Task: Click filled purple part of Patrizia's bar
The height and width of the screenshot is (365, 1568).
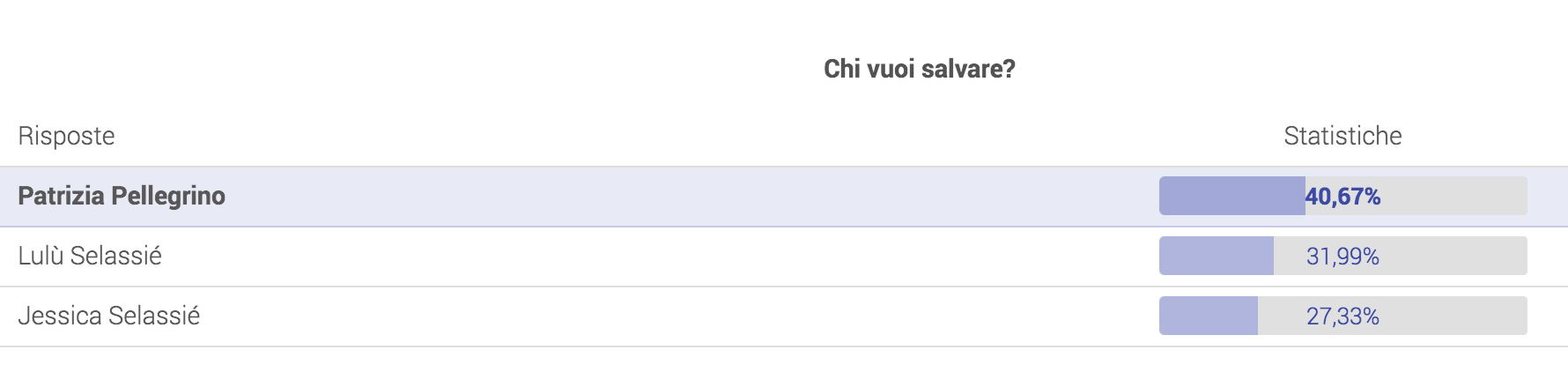Action: click(1231, 196)
